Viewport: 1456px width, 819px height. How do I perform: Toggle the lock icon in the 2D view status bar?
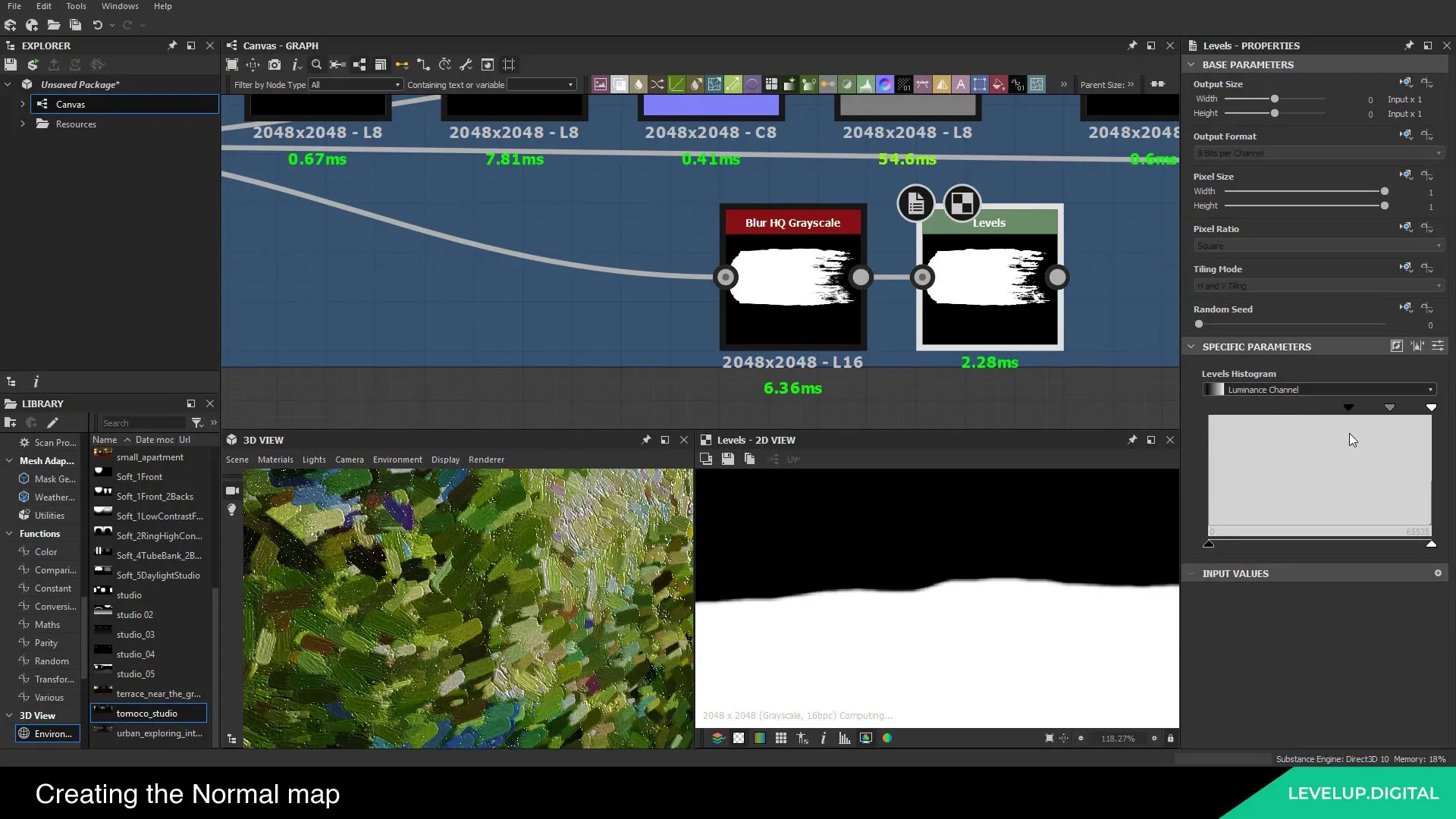click(1170, 738)
